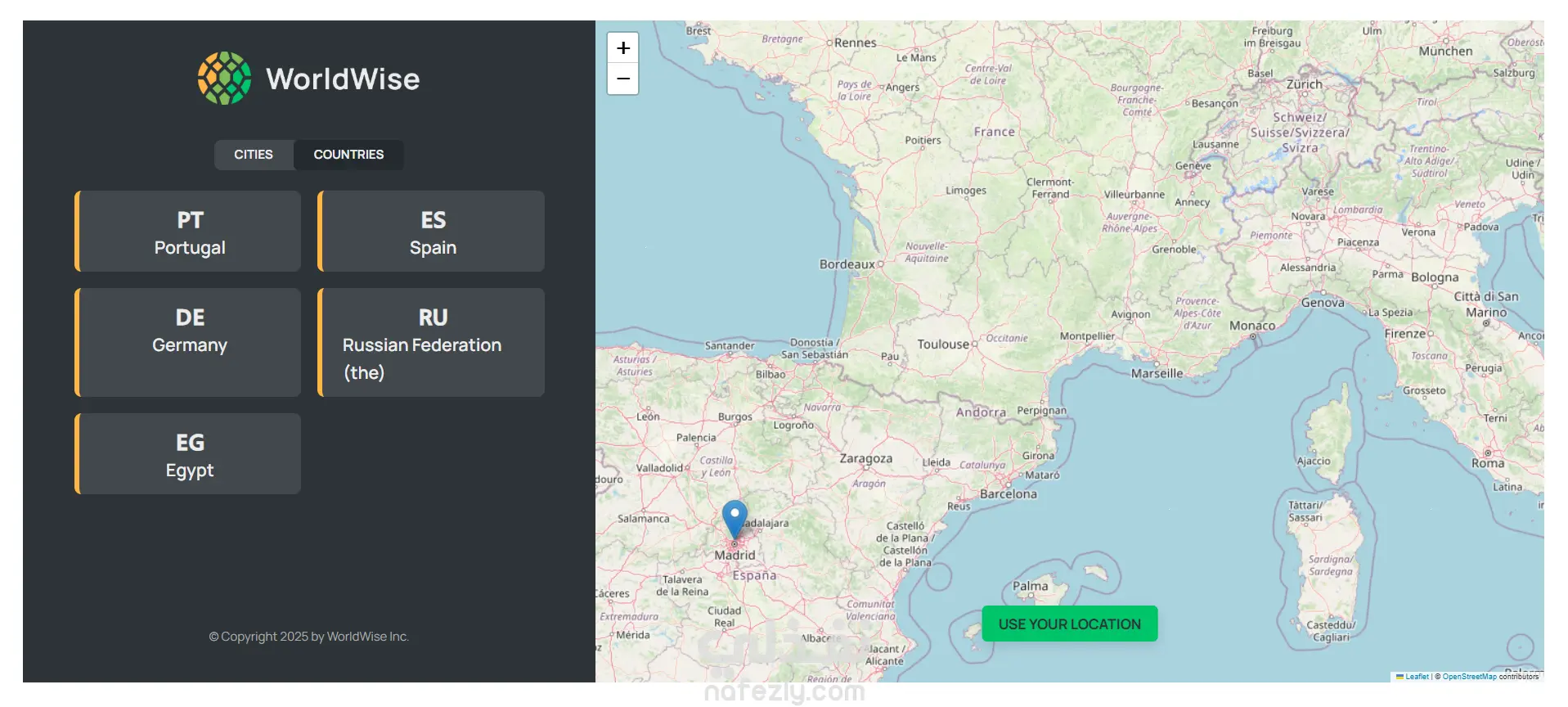Open the Leaflet attribution link
The height and width of the screenshot is (707, 1568).
point(1417,677)
